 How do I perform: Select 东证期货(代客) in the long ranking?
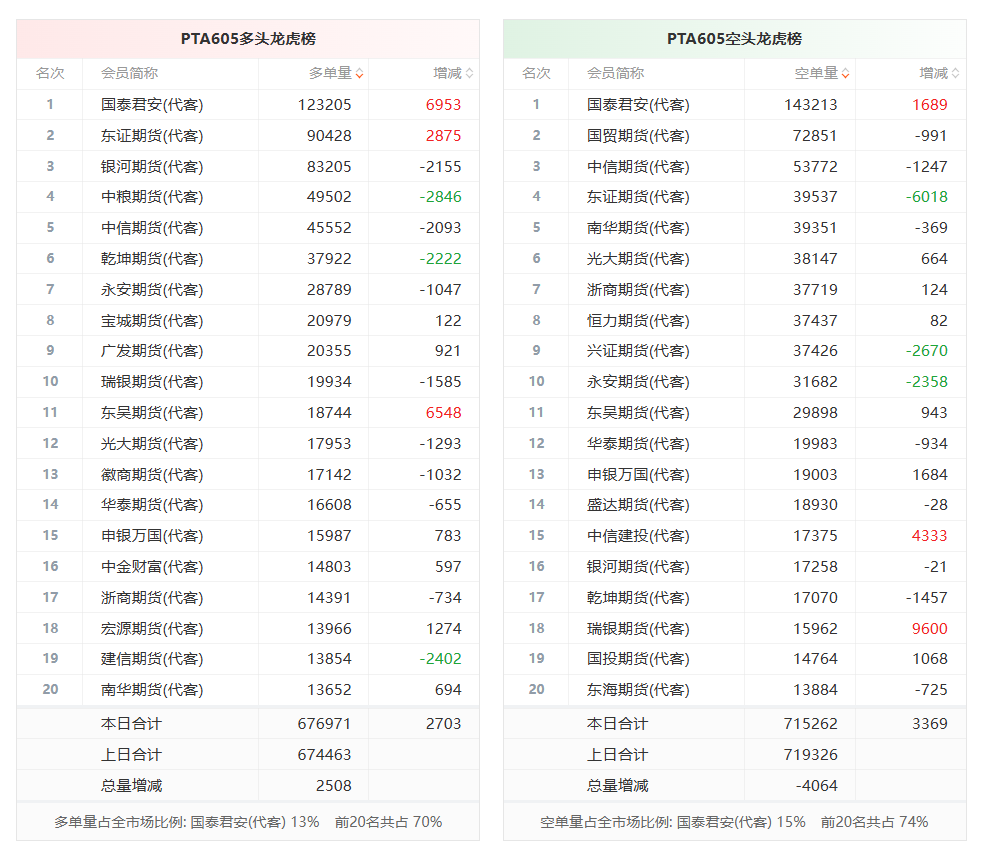coord(152,136)
